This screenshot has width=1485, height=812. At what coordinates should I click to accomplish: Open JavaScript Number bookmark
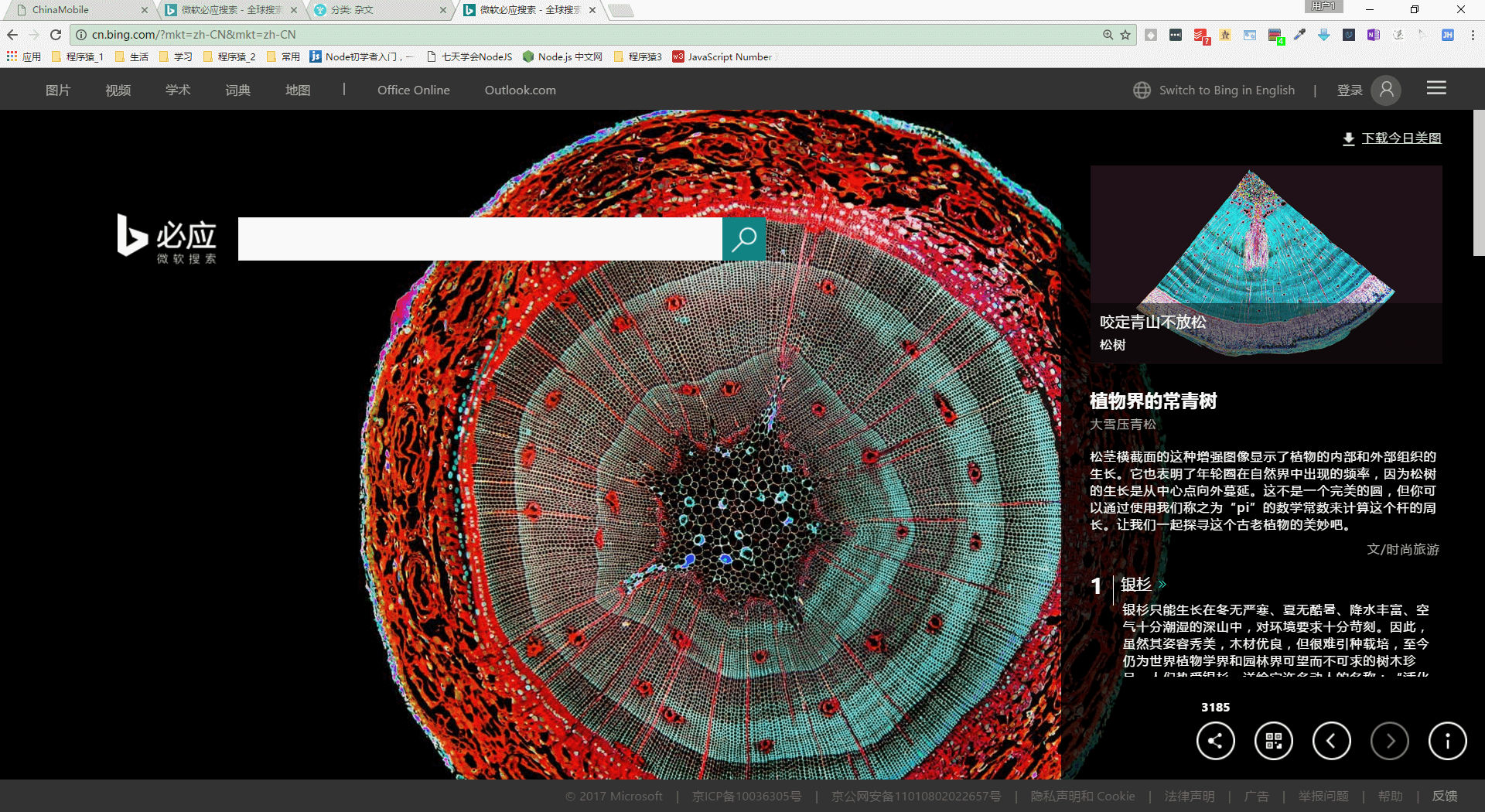click(x=722, y=56)
